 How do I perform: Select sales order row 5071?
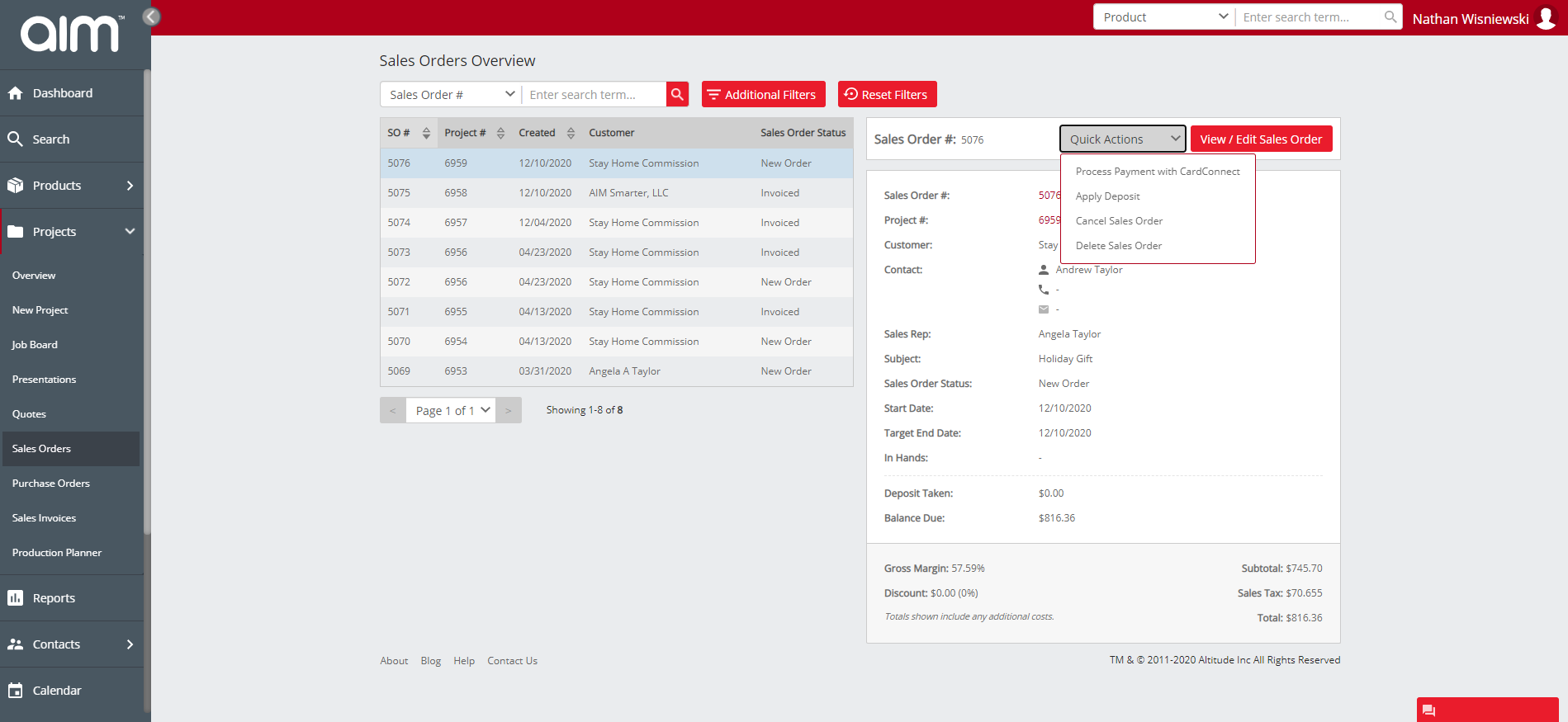tap(617, 312)
